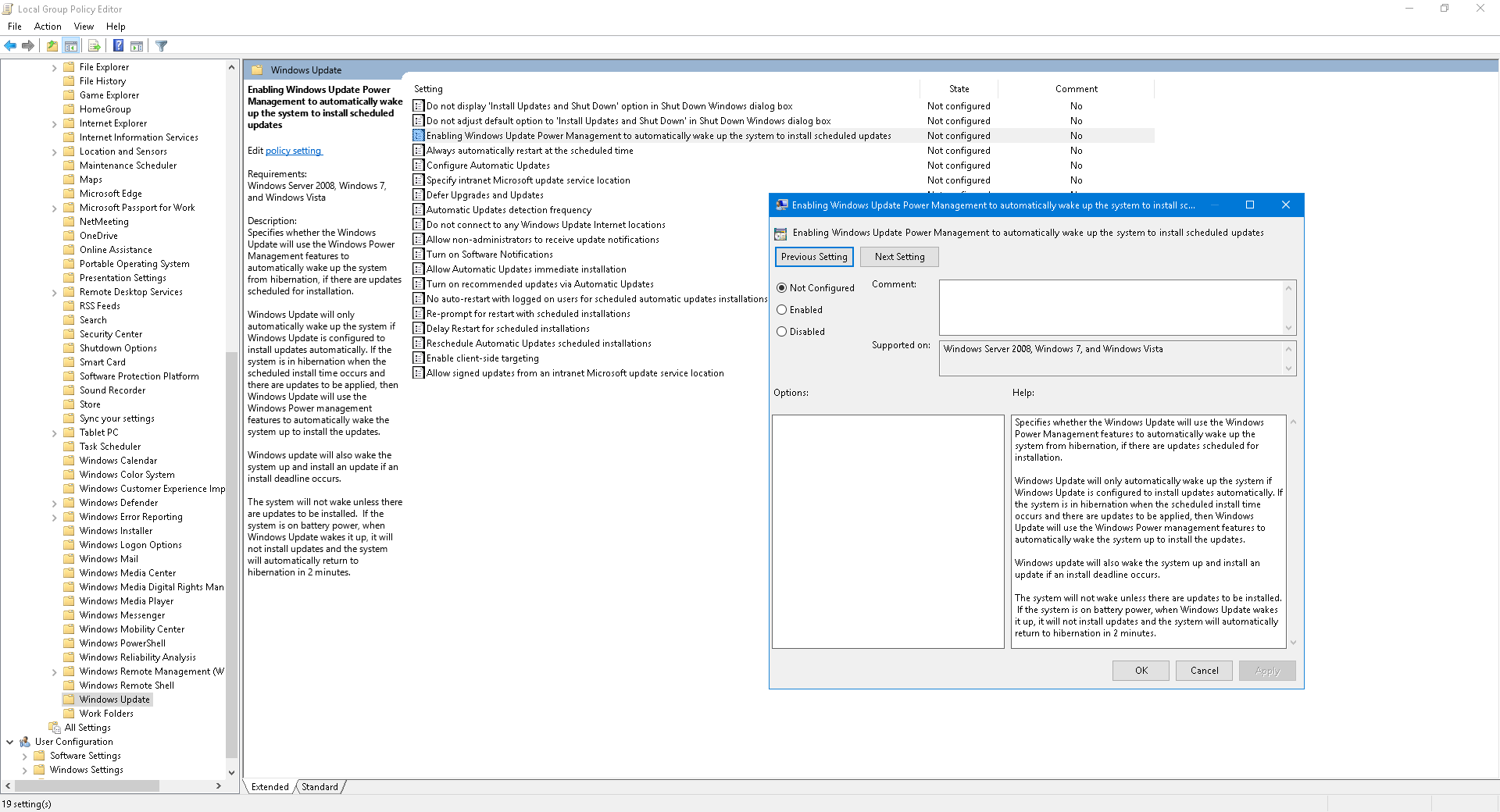Viewport: 1500px width, 812px height.
Task: Toggle Show/Hide Console Tree toolbar icon
Action: pyautogui.click(x=71, y=46)
